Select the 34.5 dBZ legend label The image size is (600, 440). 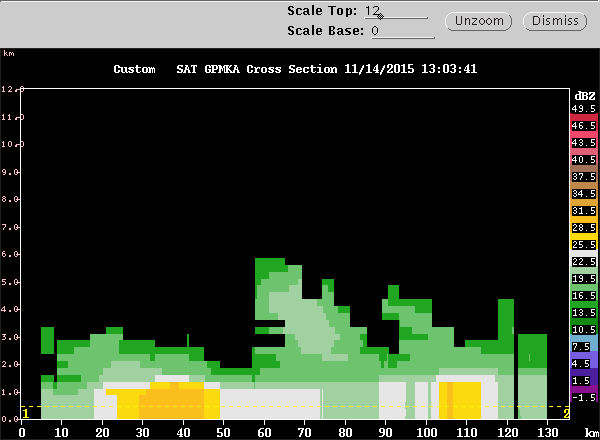pyautogui.click(x=584, y=194)
